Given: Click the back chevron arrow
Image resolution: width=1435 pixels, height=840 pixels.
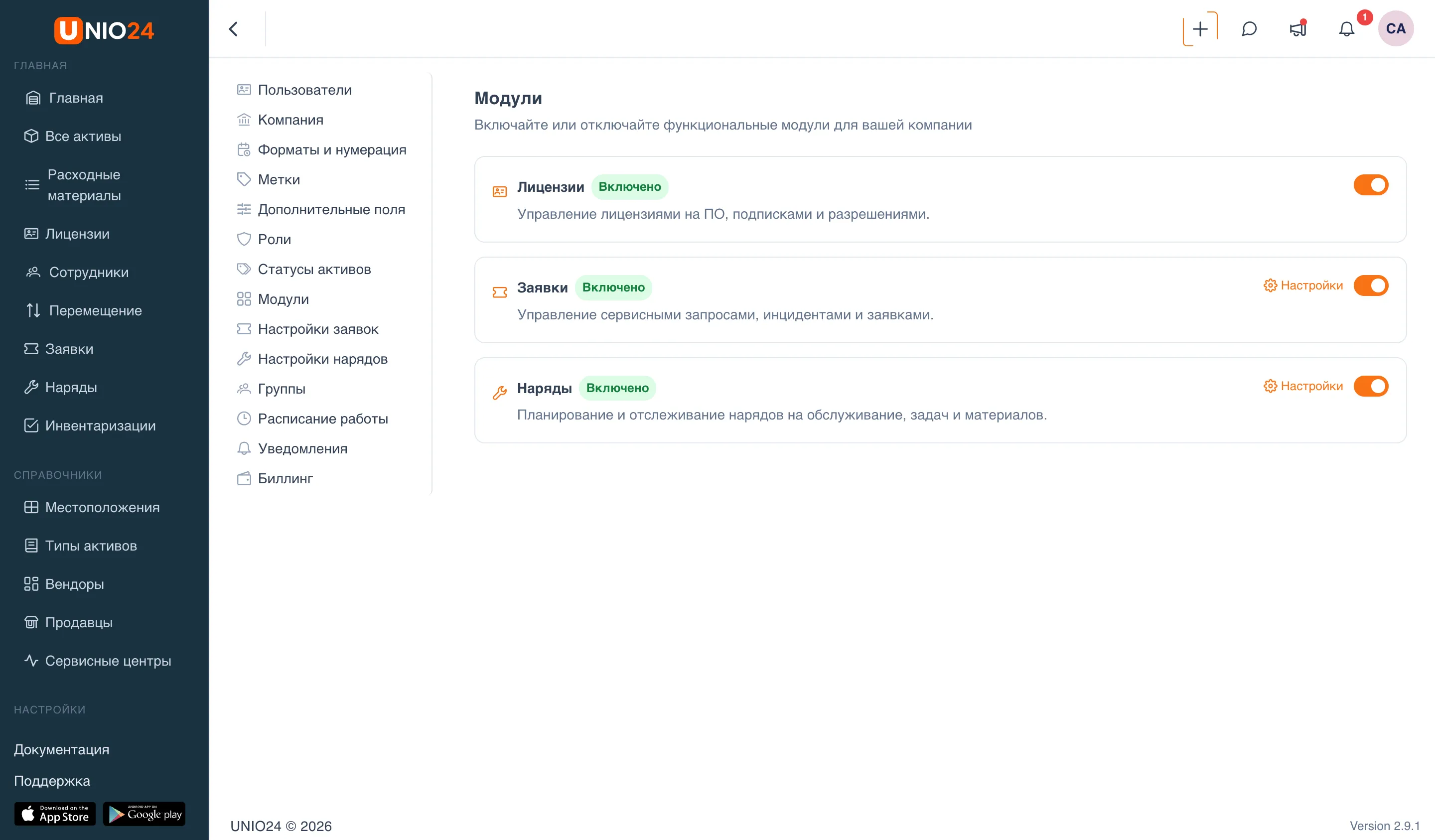Looking at the screenshot, I should click(x=233, y=29).
